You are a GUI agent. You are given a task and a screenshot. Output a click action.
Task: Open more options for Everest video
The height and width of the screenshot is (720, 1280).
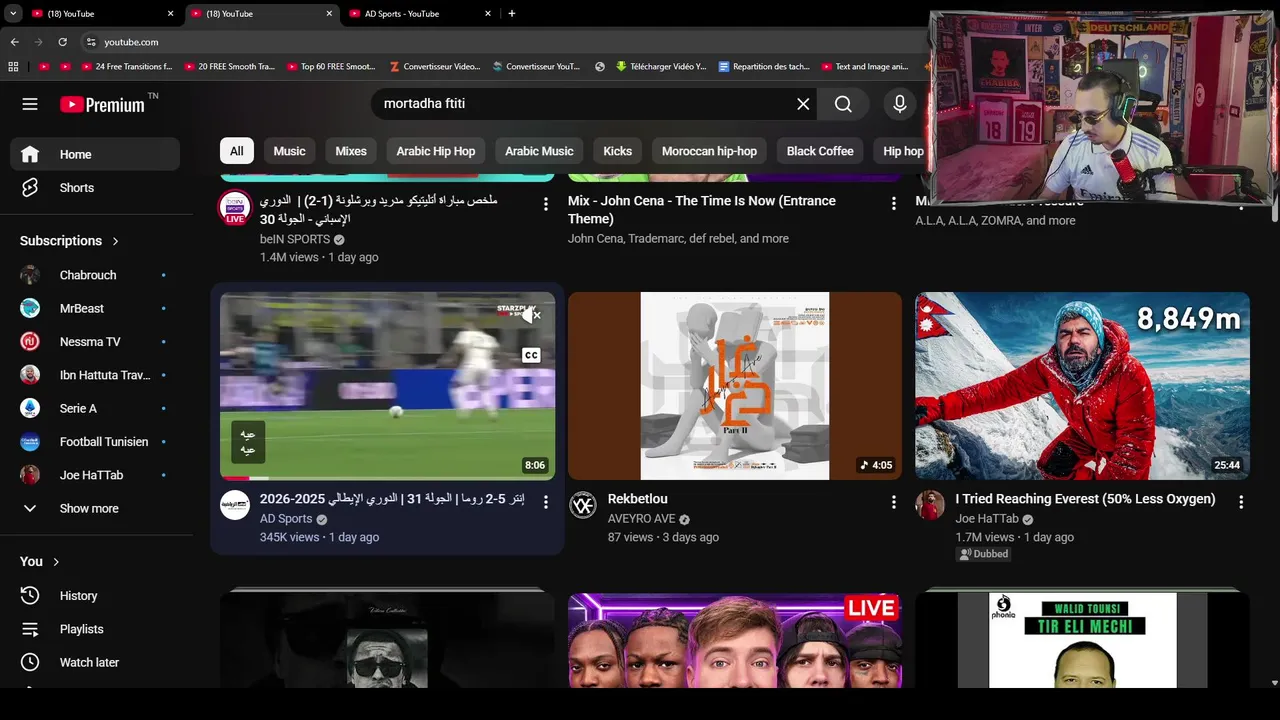pyautogui.click(x=1241, y=502)
